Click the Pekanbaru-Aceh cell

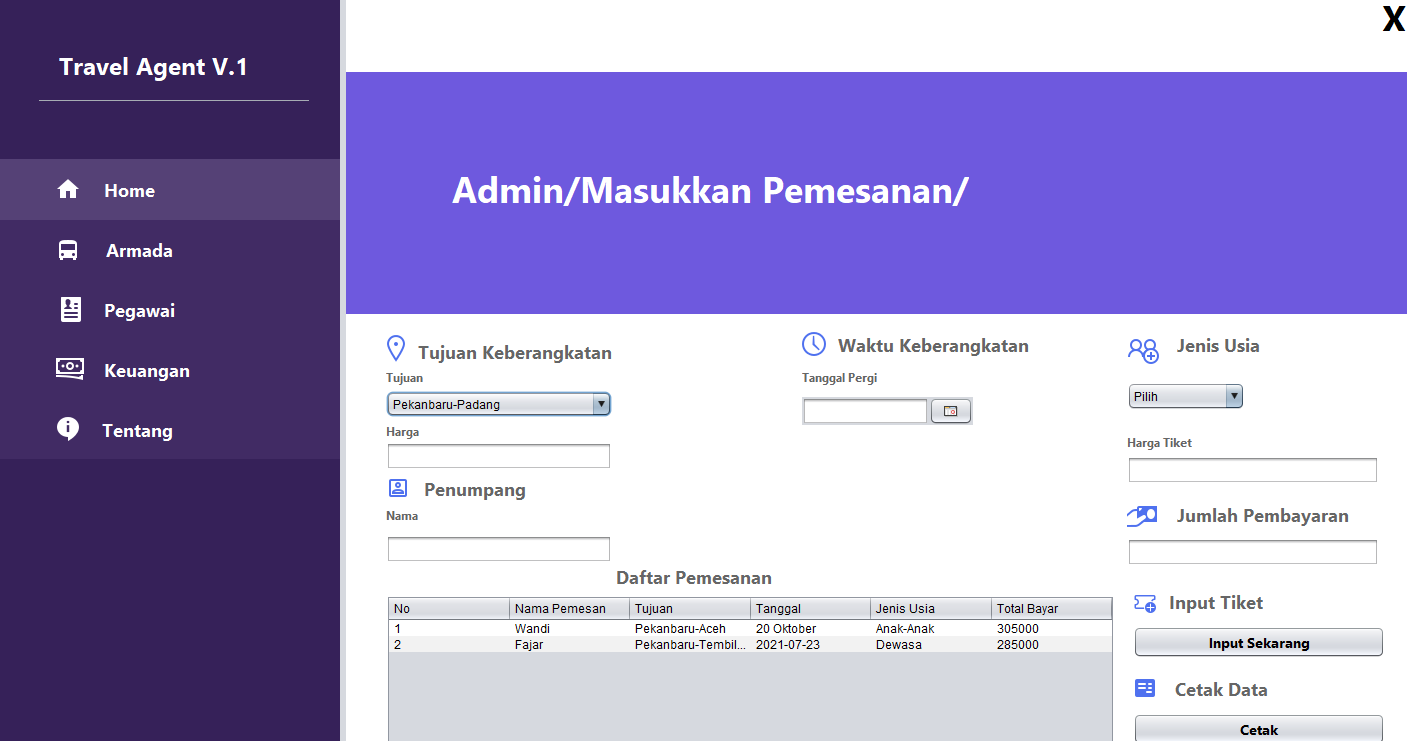coord(690,629)
